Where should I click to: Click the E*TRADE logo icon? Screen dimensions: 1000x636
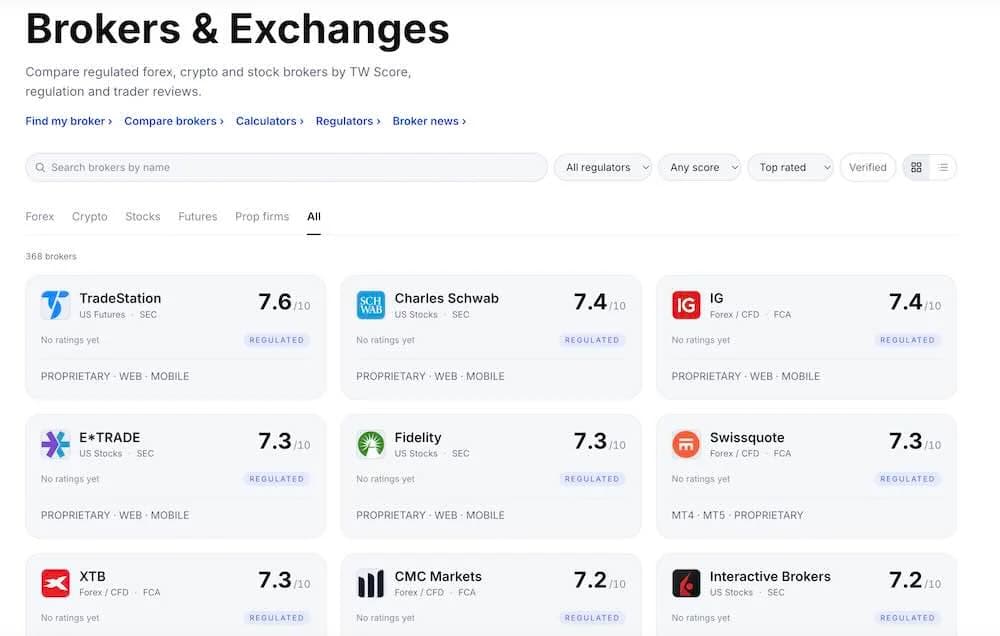[55, 444]
